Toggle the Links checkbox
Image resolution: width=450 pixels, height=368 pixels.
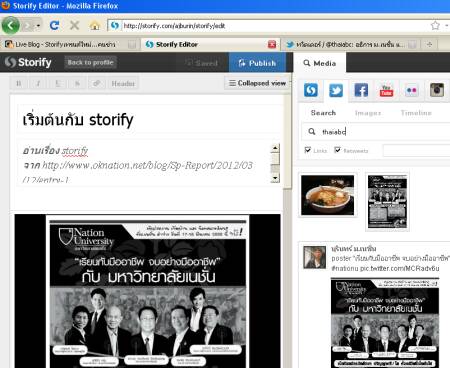(308, 150)
